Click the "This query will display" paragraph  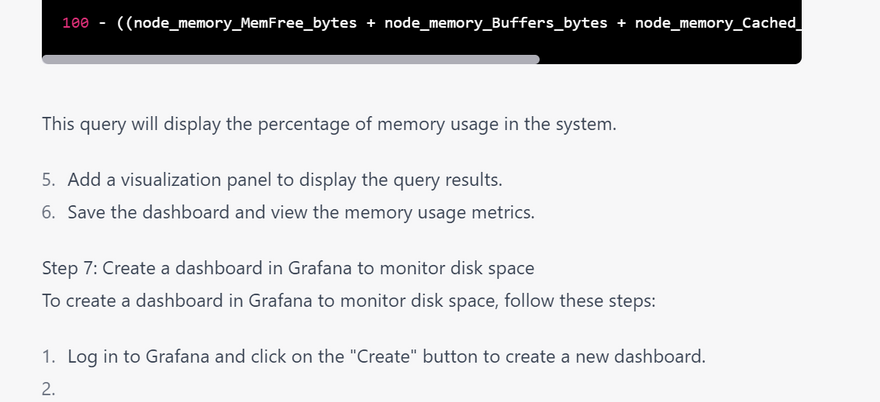tap(329, 125)
